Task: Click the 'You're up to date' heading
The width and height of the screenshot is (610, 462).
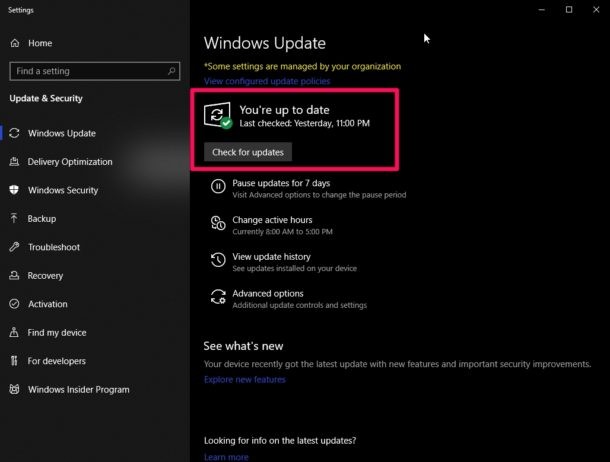Action: (x=284, y=110)
